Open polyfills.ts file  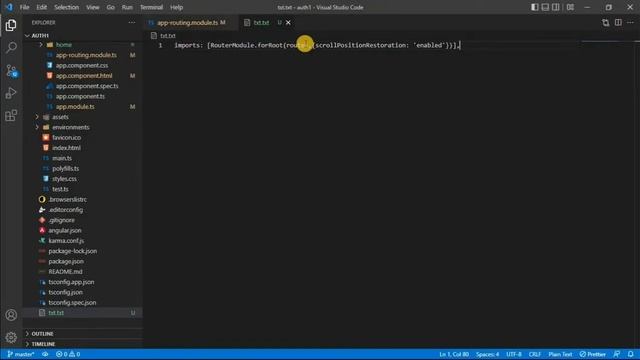click(65, 169)
